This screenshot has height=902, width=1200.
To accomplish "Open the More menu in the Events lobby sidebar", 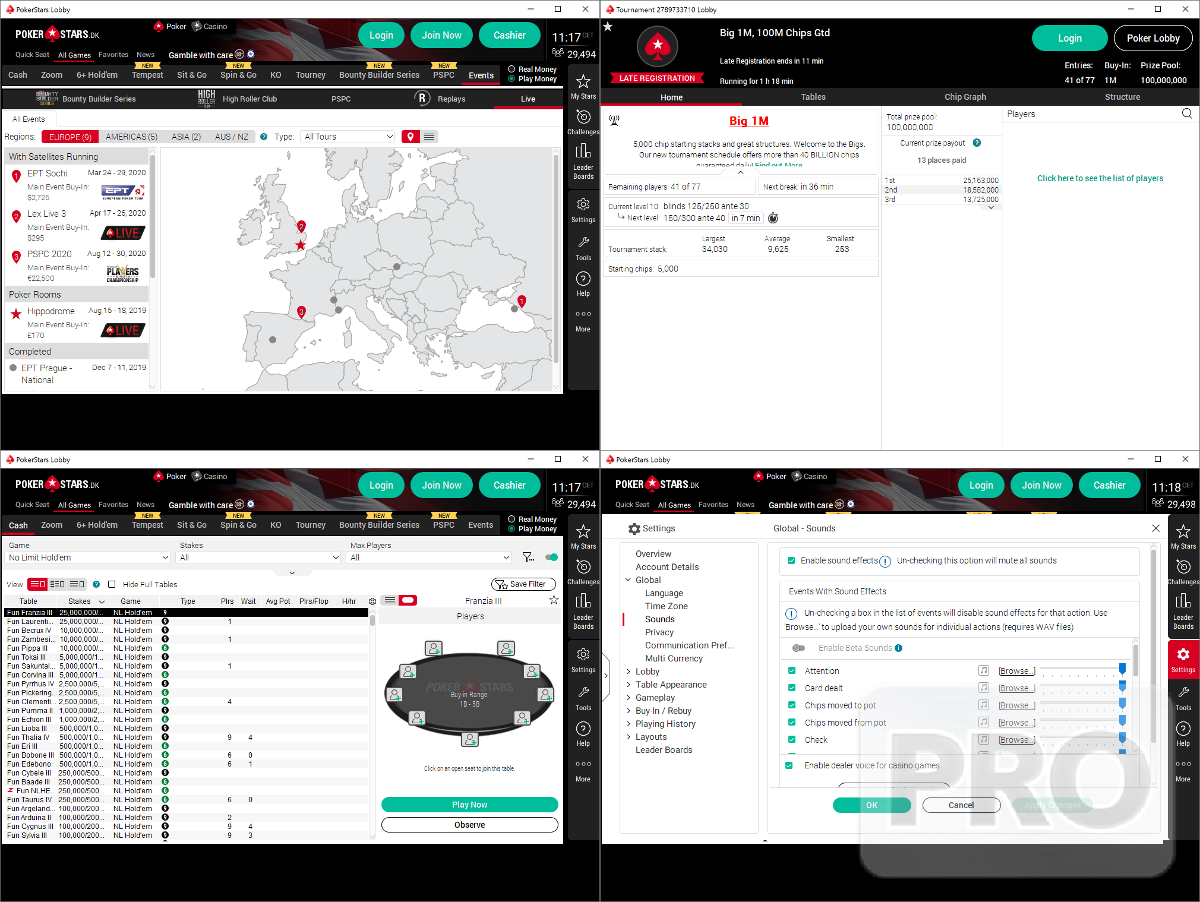I will [583, 320].
